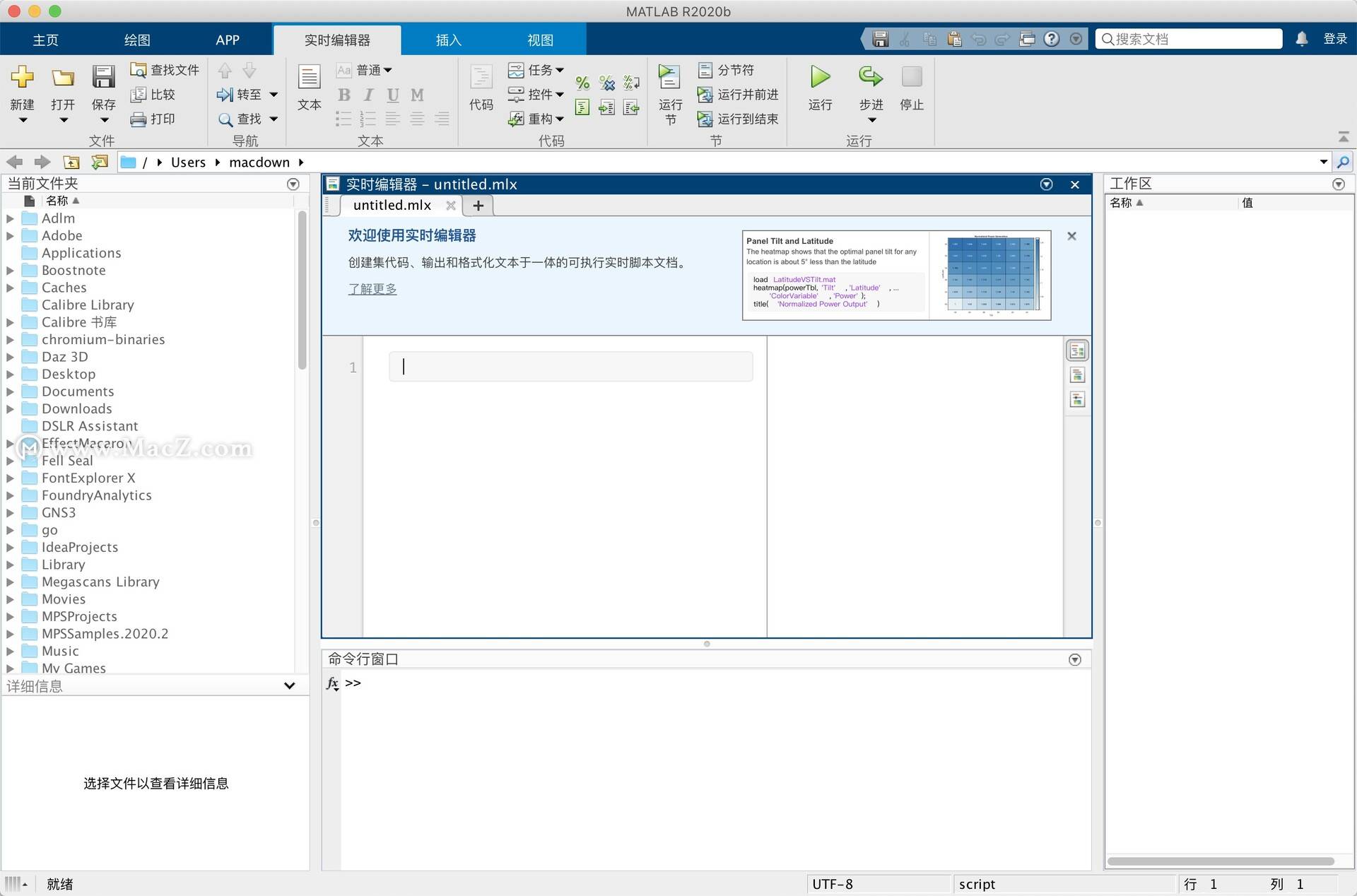
Task: Save the script with the 保存 icon
Action: [103, 77]
